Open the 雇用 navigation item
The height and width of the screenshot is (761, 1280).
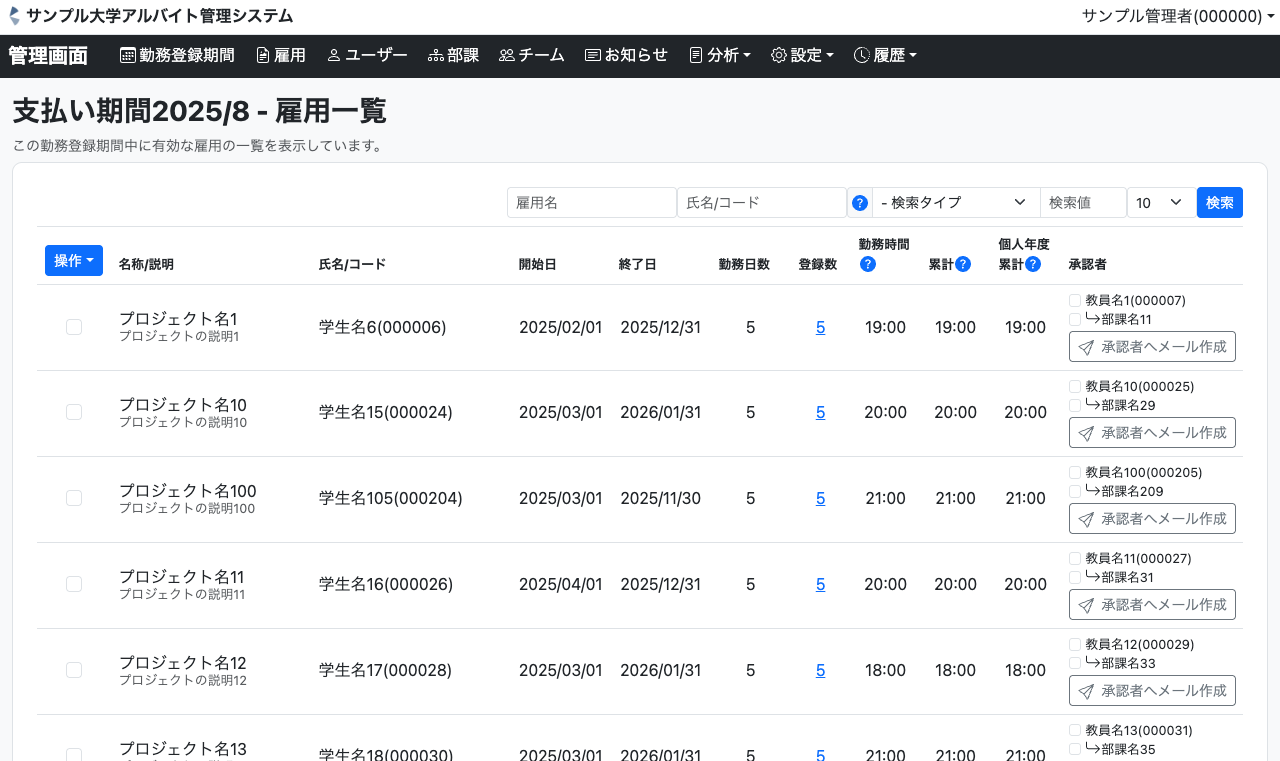281,56
